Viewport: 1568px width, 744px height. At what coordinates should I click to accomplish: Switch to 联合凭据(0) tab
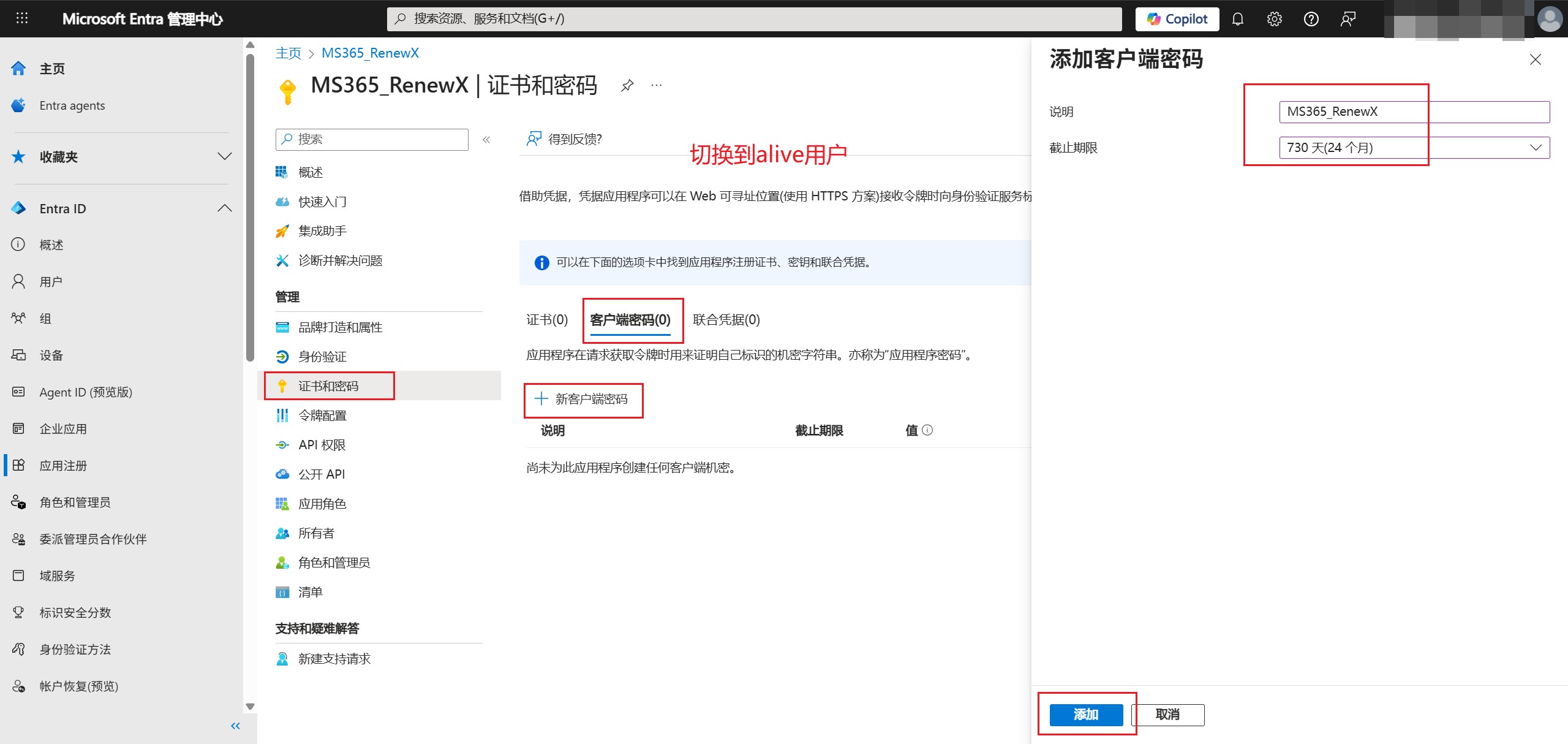726,320
